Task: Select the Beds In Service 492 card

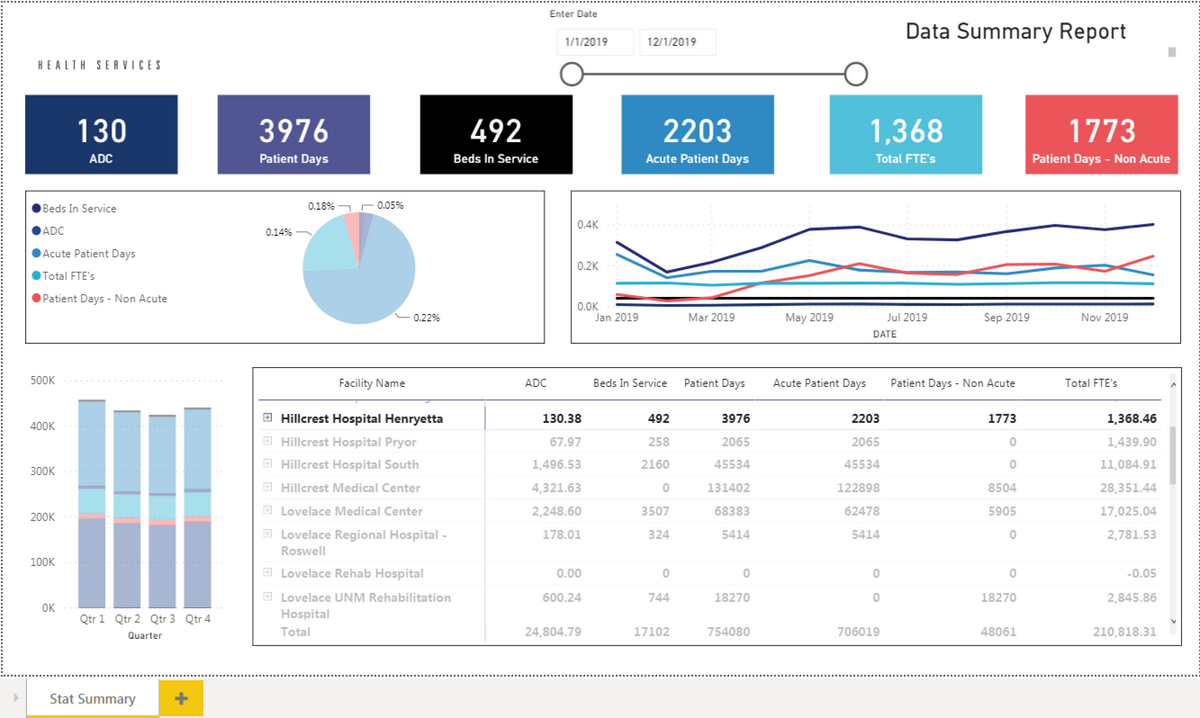Action: pos(496,135)
